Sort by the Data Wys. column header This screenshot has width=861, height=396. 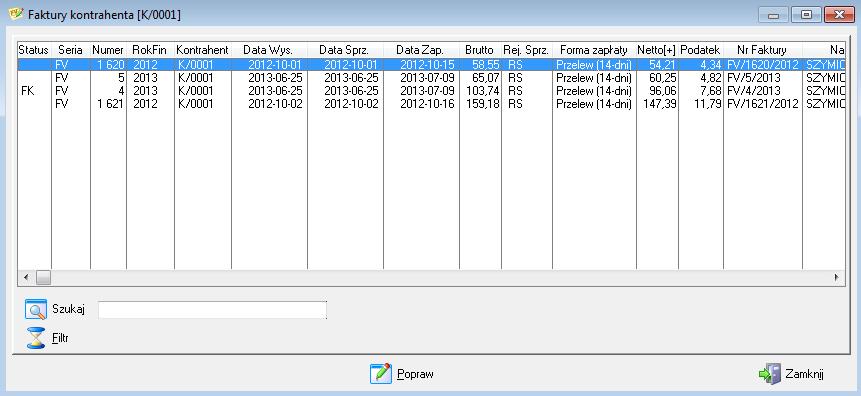tap(269, 49)
